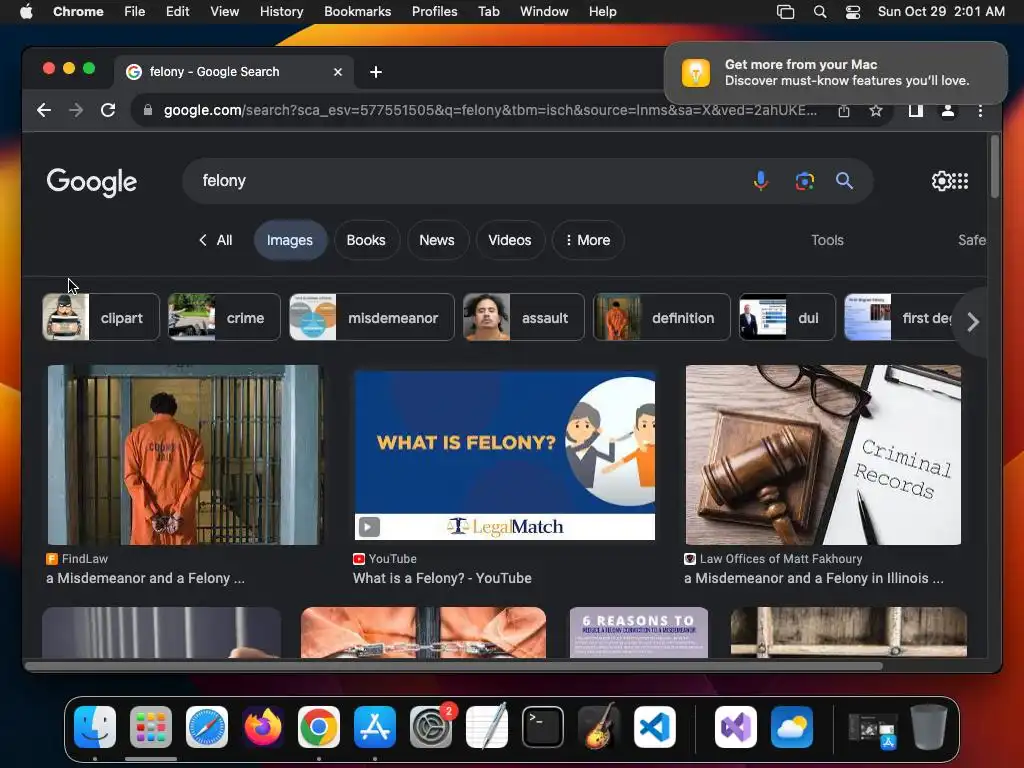This screenshot has height=768, width=1024.
Task: Open the Chrome profile icon
Action: click(948, 111)
